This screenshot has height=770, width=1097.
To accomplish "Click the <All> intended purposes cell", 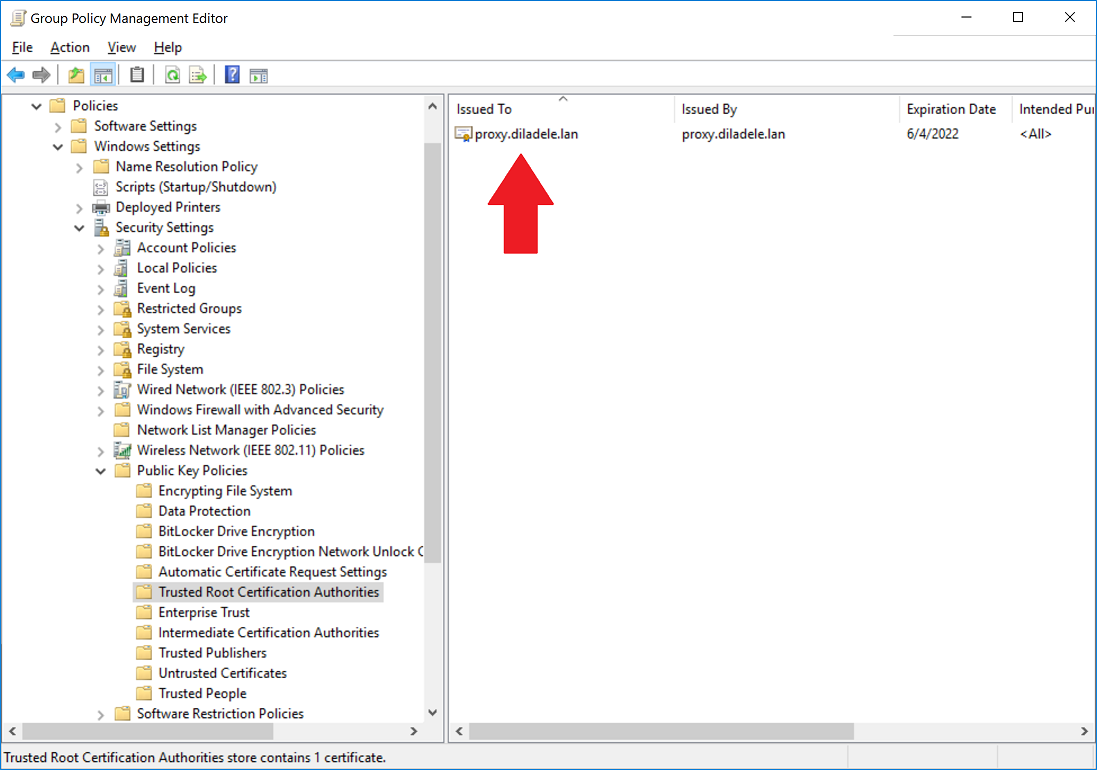I will click(x=1035, y=134).
